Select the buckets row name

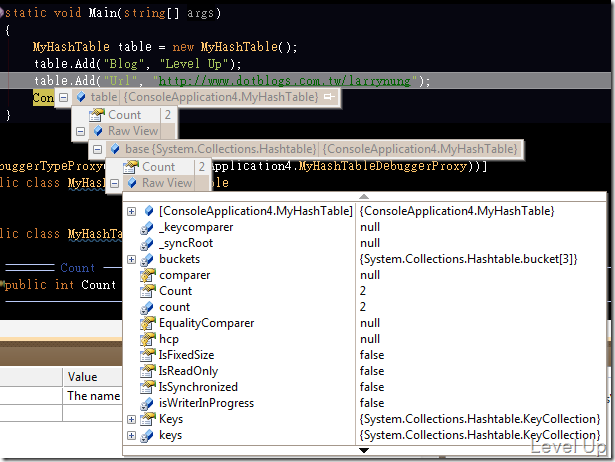coord(180,259)
